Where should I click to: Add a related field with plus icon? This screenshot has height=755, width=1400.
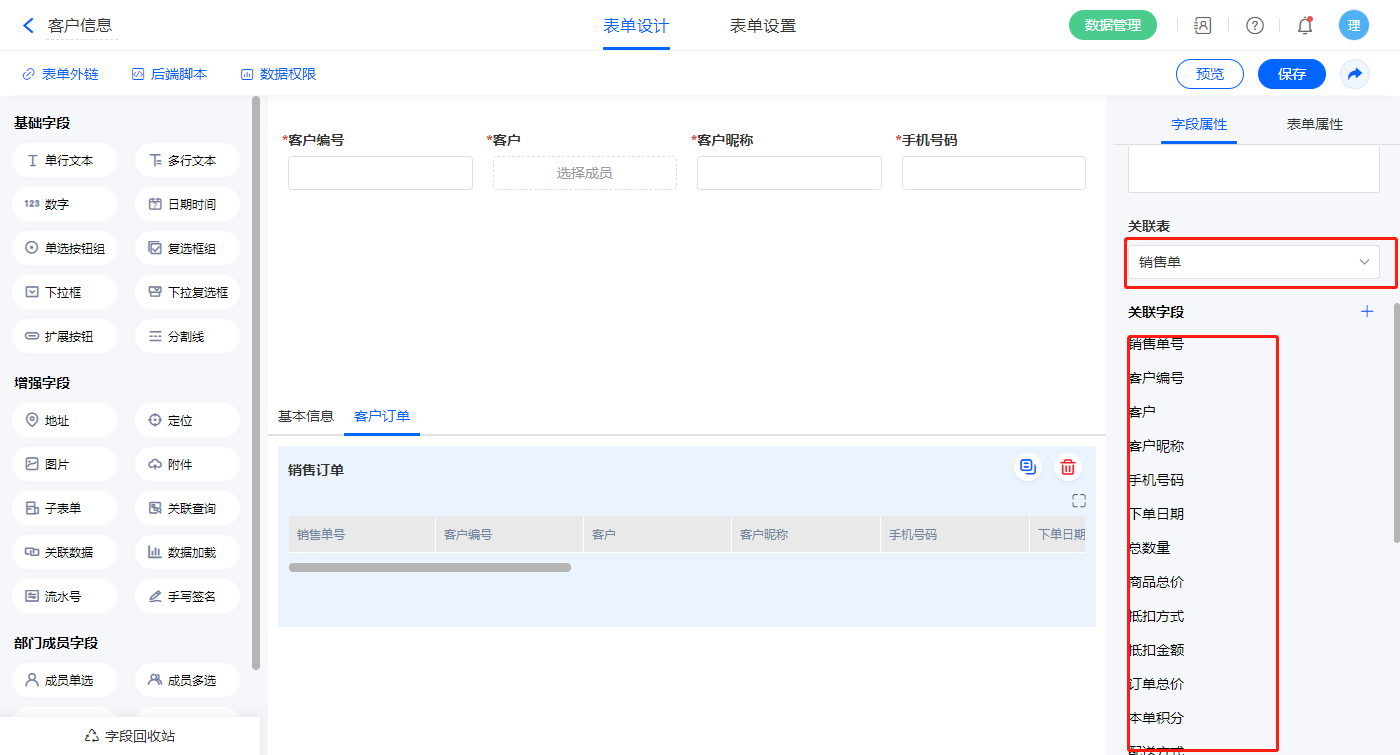1367,312
